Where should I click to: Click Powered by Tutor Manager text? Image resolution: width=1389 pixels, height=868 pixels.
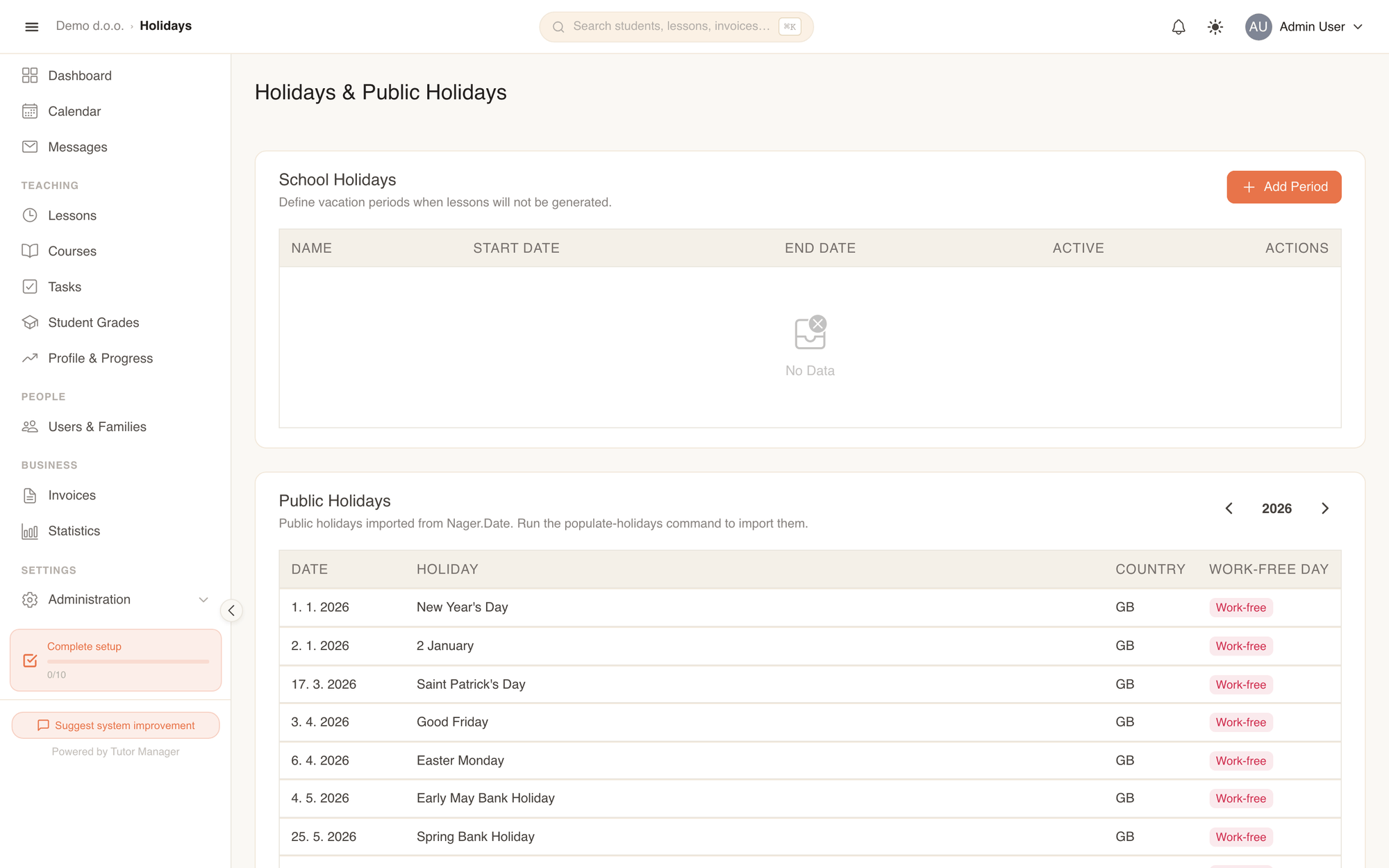[x=115, y=751]
